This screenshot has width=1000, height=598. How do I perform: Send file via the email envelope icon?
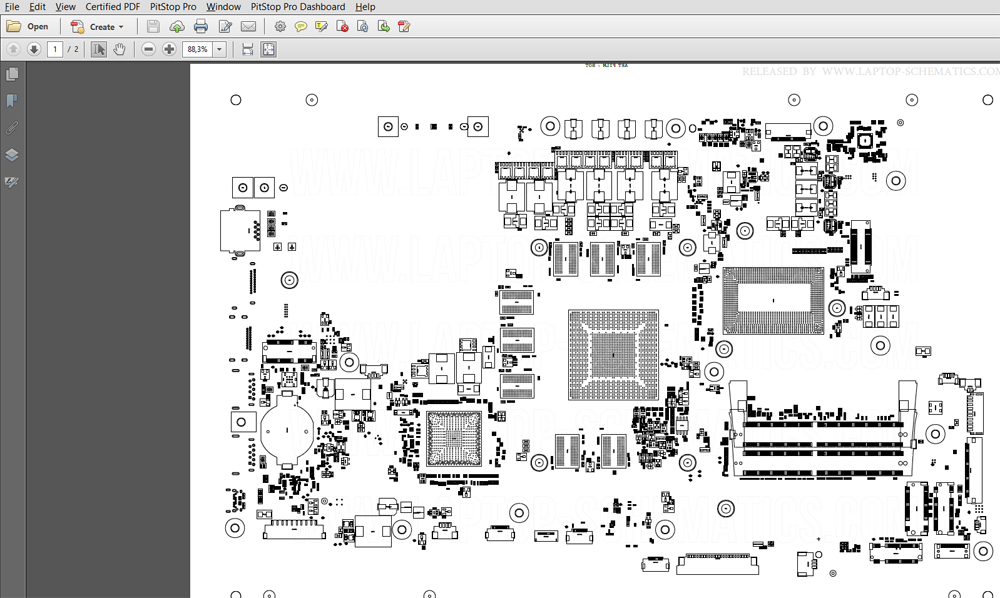[x=249, y=26]
